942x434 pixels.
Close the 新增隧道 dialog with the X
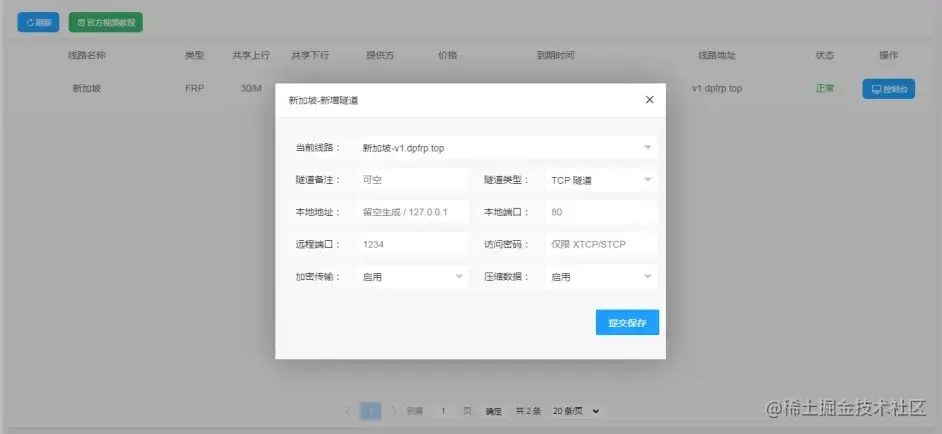coord(649,100)
